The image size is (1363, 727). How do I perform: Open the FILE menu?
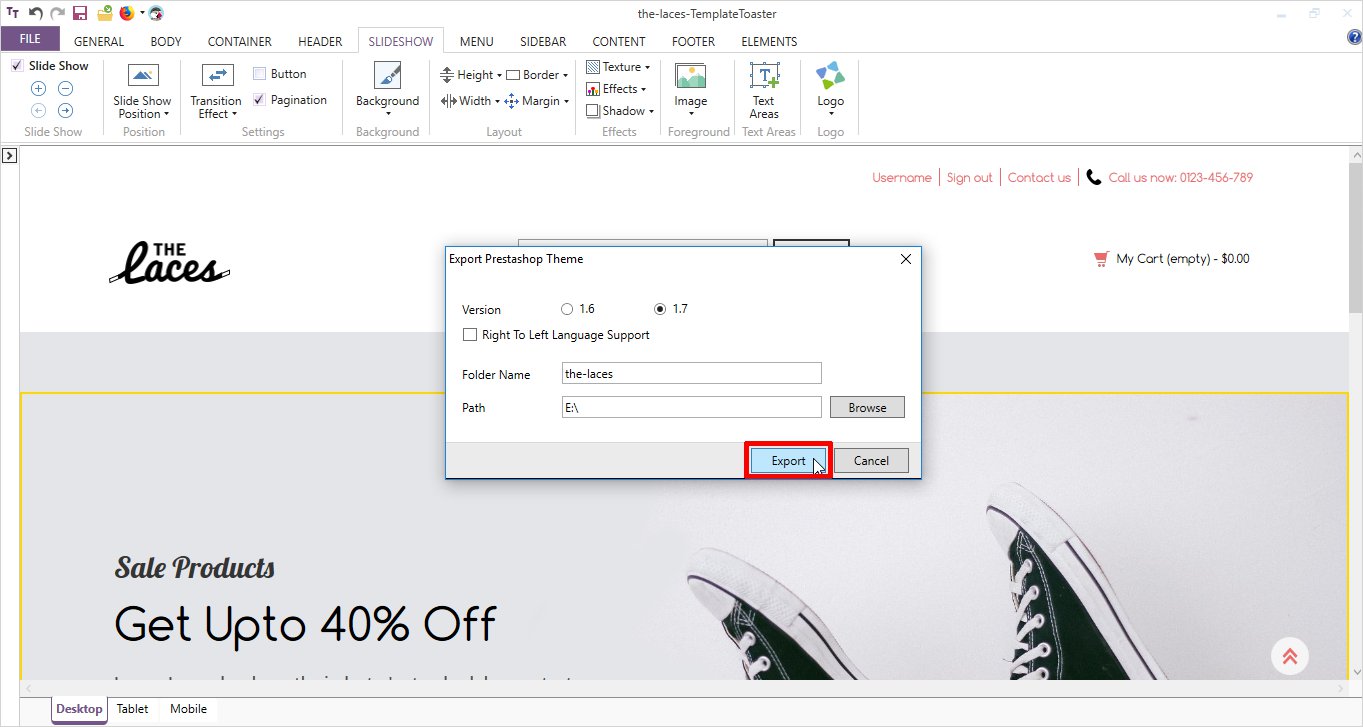30,39
